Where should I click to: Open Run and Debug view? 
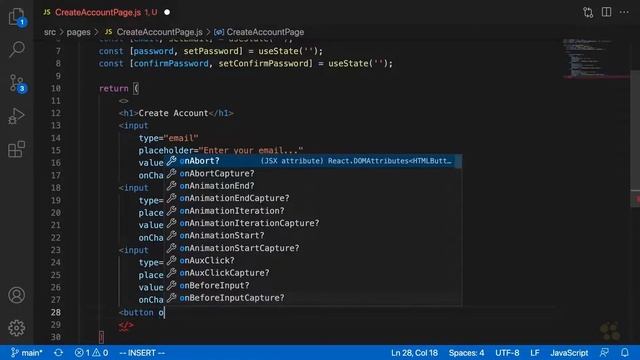click(17, 116)
